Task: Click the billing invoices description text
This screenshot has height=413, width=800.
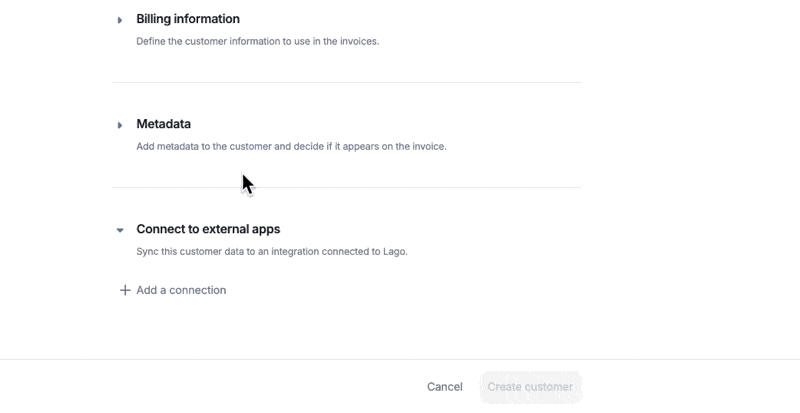Action: point(257,42)
